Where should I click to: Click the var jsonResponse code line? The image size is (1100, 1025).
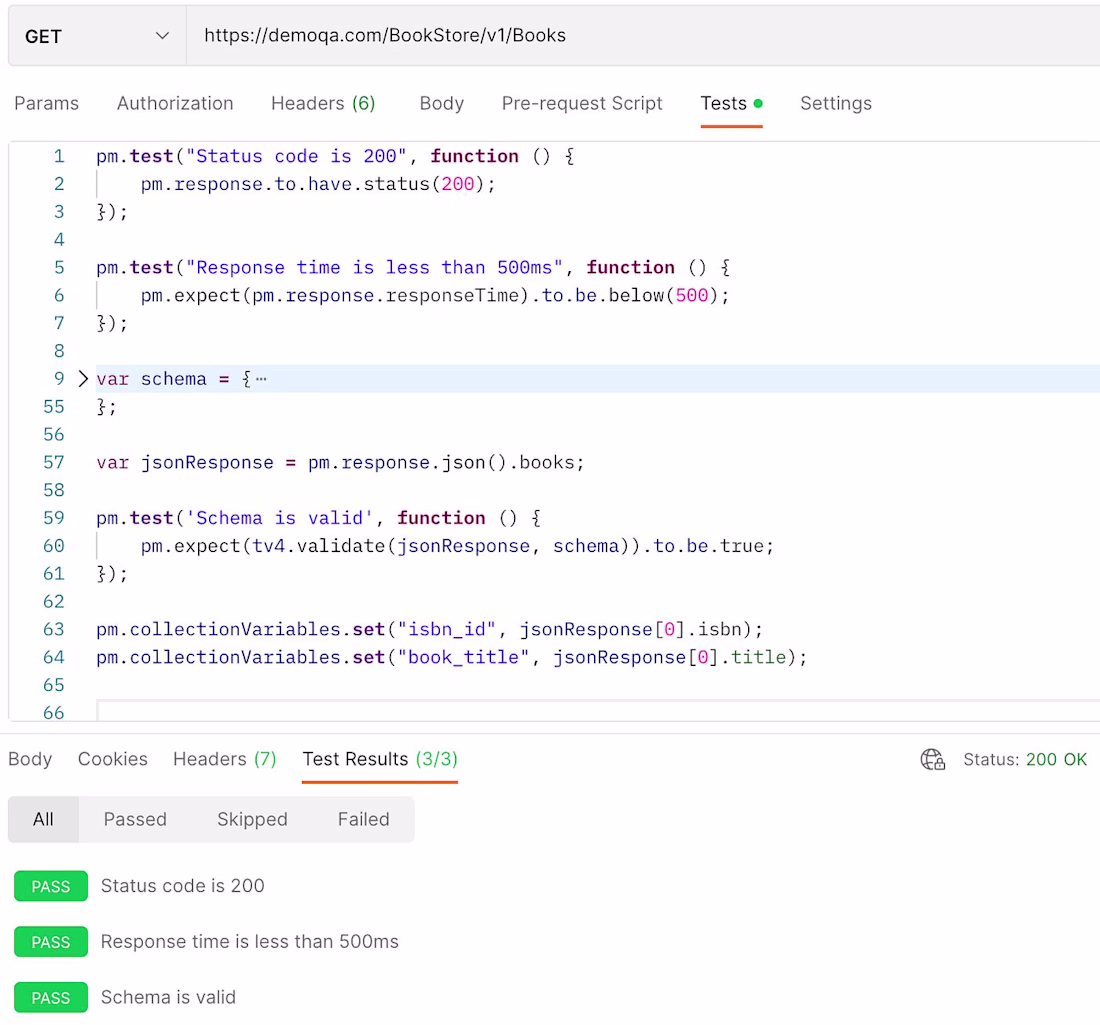tap(340, 462)
